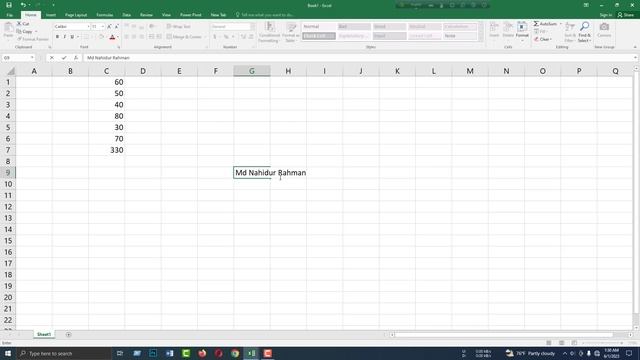Click the Share button
The height and width of the screenshot is (360, 640).
click(626, 15)
